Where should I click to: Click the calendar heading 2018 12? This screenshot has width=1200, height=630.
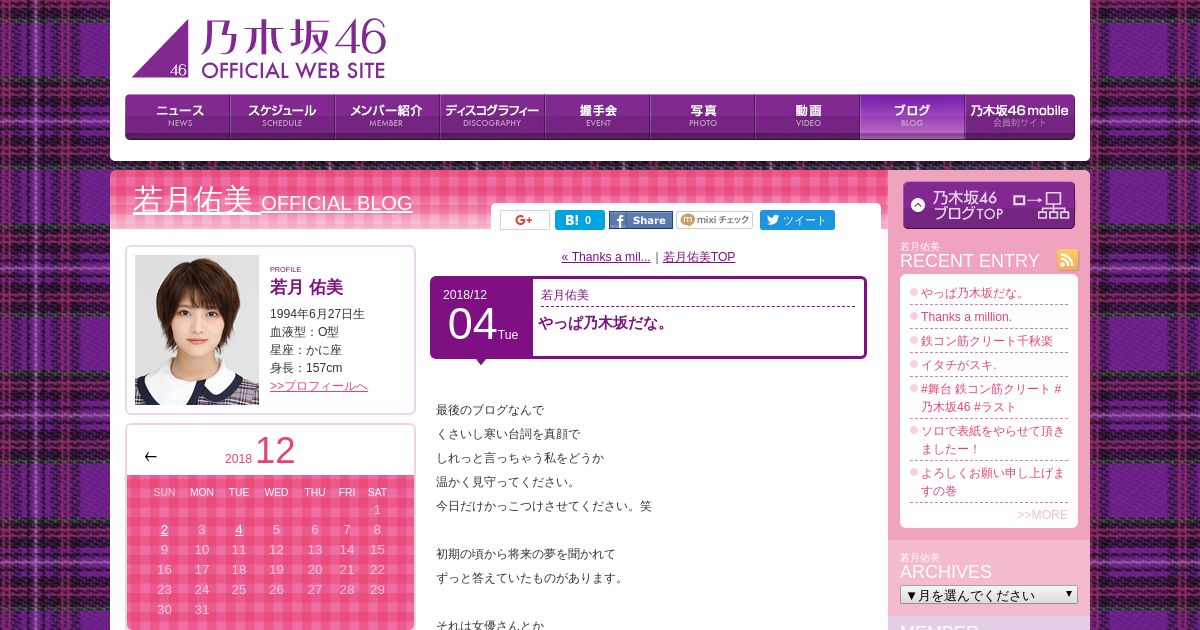[x=260, y=451]
